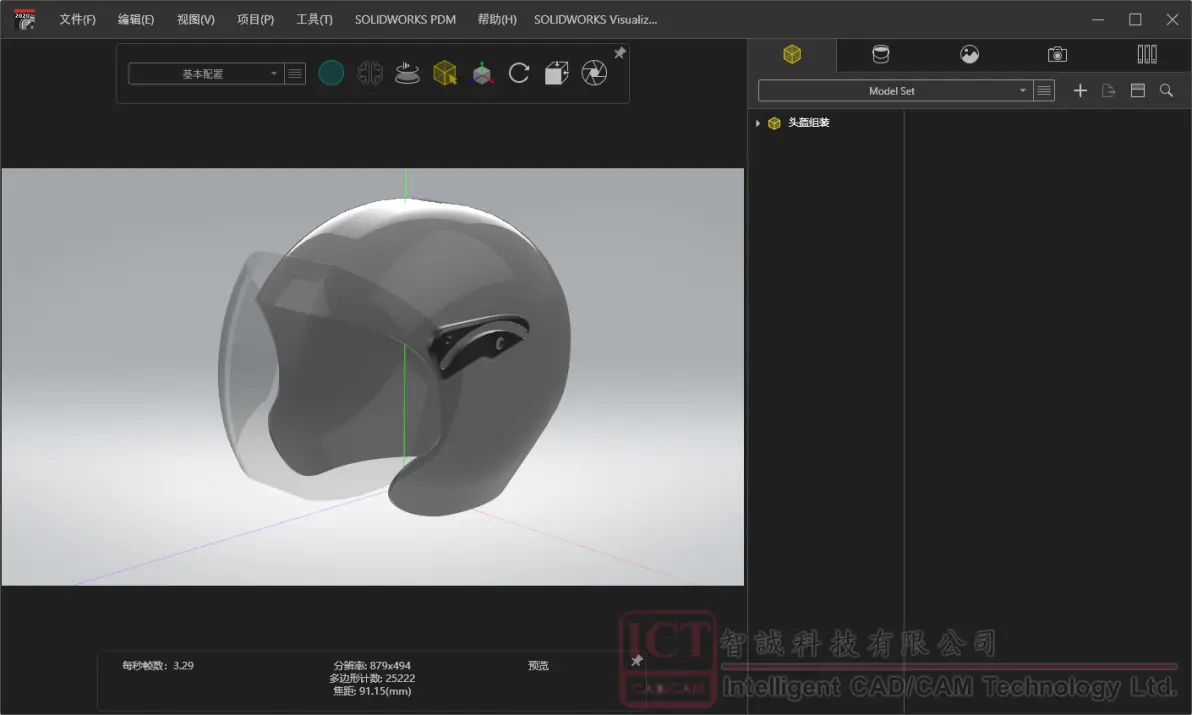The height and width of the screenshot is (715, 1192).
Task: Switch to the Scenes tab landscape icon
Action: 969,55
